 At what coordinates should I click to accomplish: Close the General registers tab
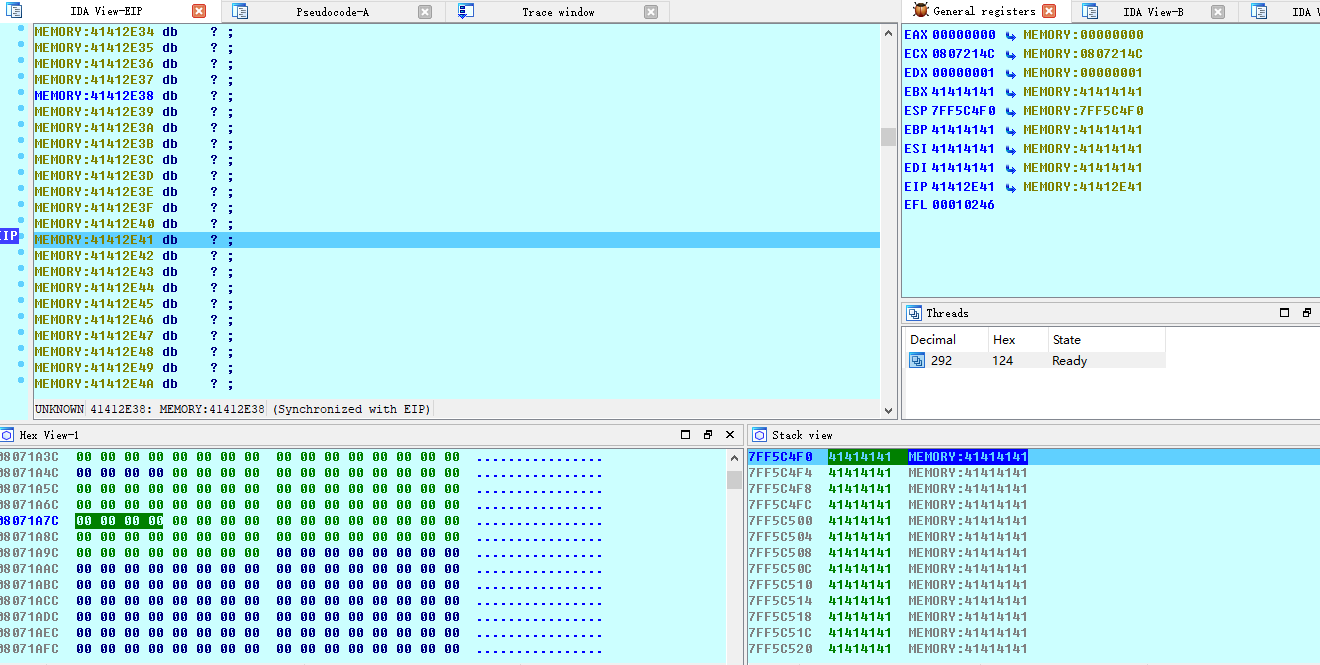pos(1049,11)
